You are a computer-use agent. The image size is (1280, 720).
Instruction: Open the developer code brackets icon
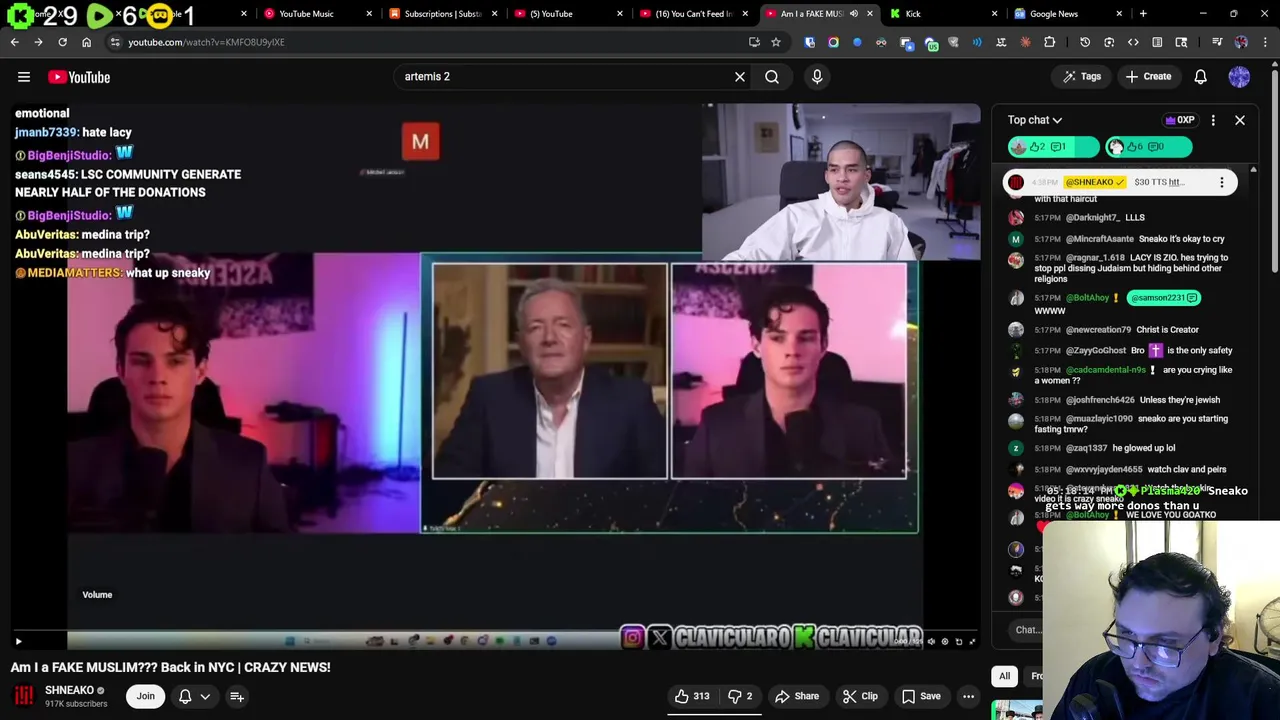pos(1133,42)
